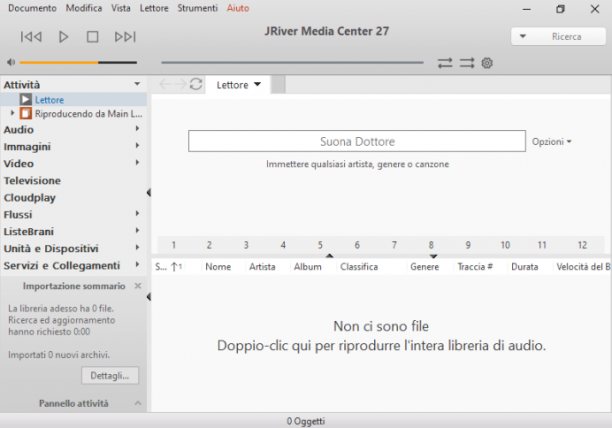The height and width of the screenshot is (428, 612).
Task: Open the search options dropdown arrow
Action: coord(523,37)
